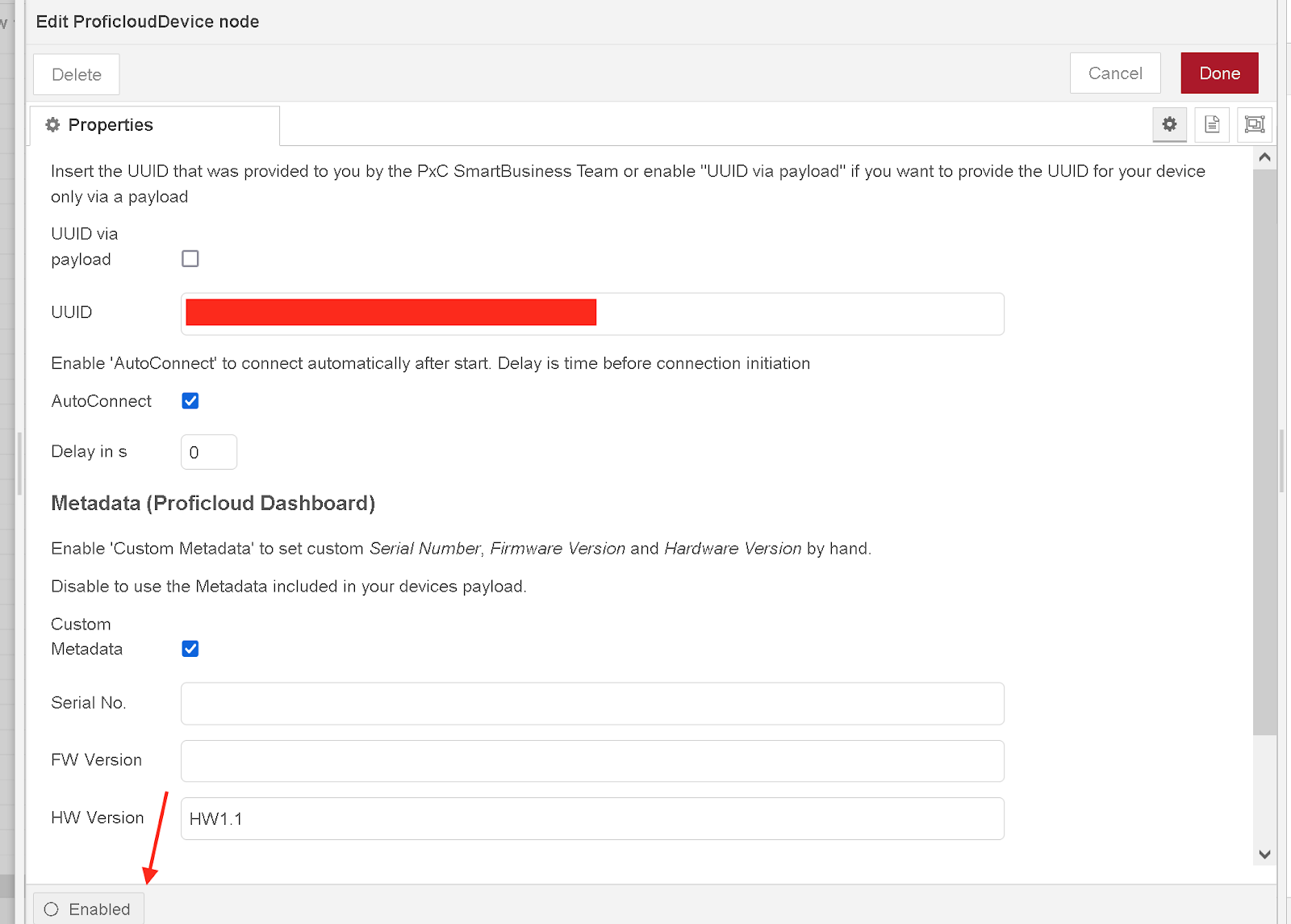Enable UUID via payload checkbox
This screenshot has height=924, width=1291.
pos(190,259)
